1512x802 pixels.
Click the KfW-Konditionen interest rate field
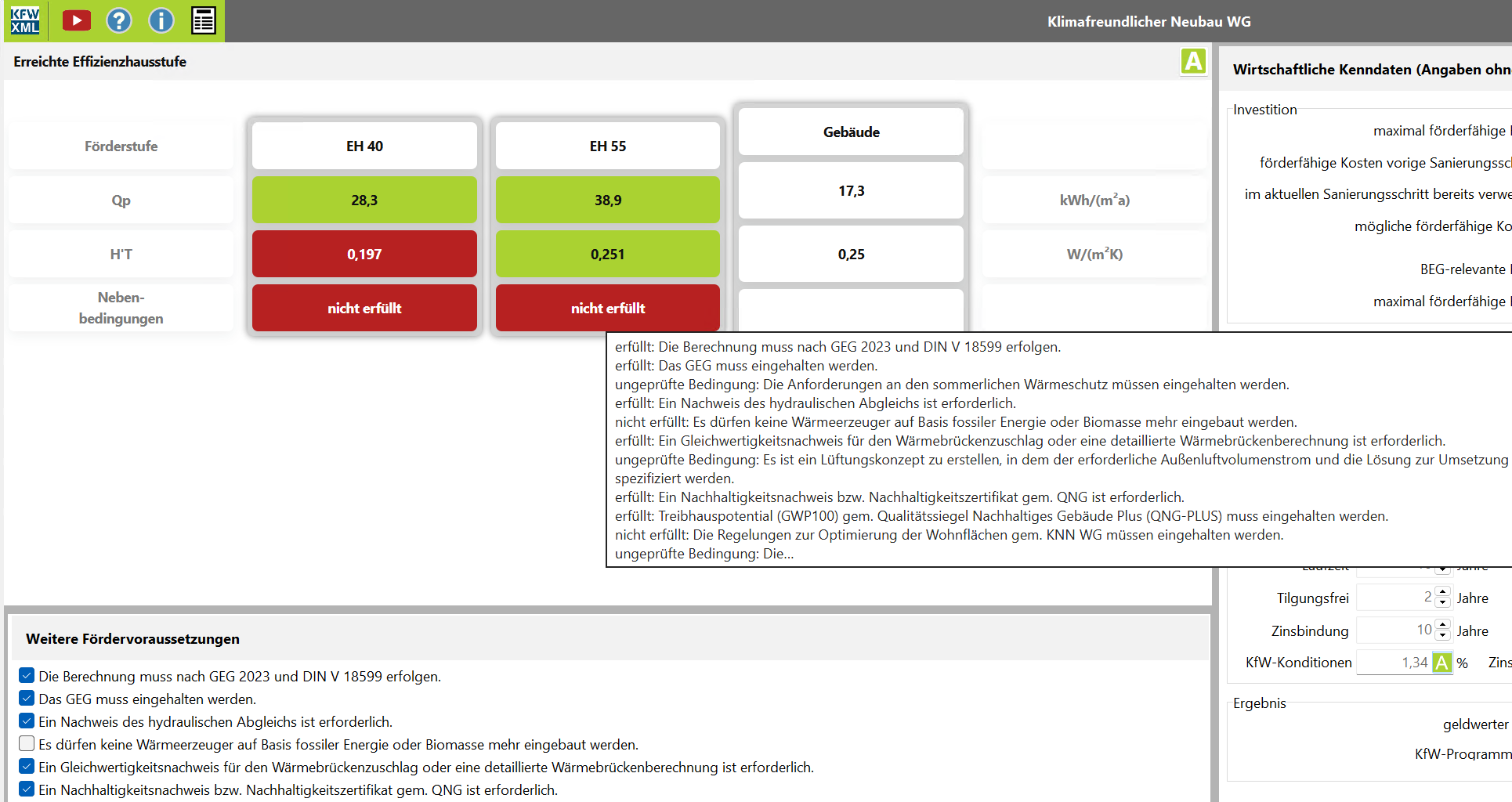point(1394,663)
